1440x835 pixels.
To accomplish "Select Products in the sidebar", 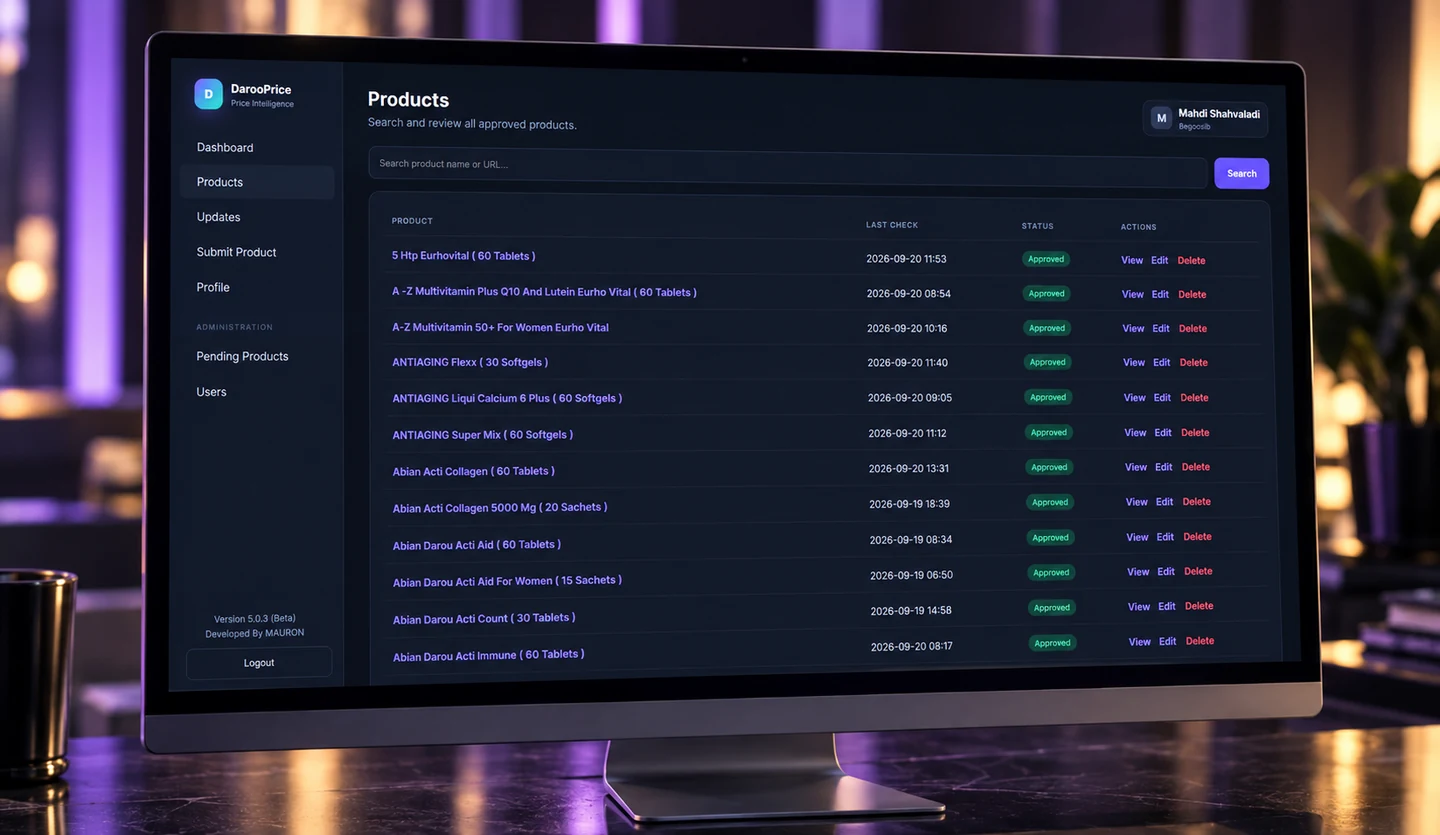I will click(x=257, y=182).
